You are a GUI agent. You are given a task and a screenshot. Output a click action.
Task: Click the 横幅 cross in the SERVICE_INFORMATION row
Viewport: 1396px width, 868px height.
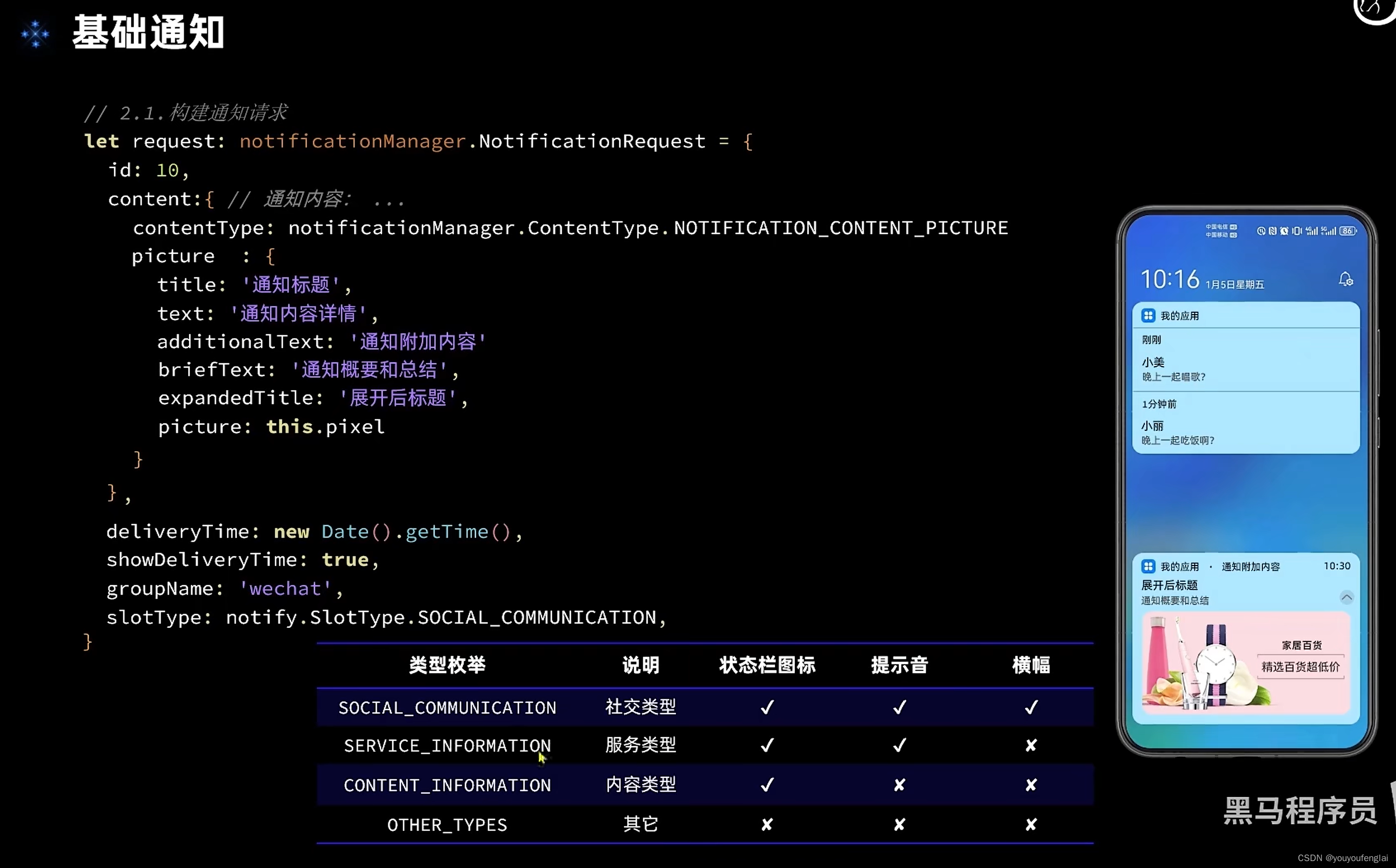1031,745
